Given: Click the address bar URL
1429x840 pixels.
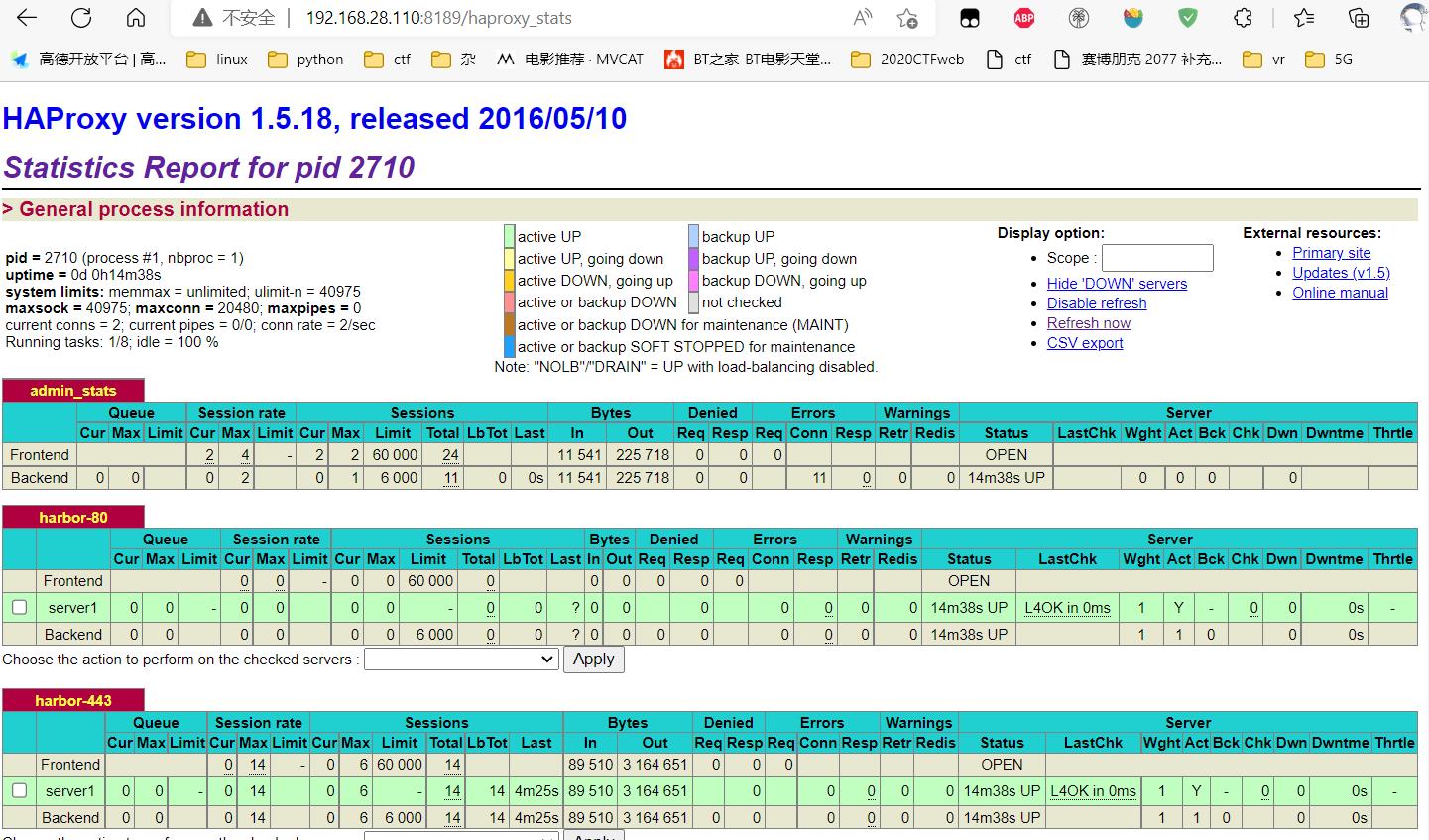Looking at the screenshot, I should 438,18.
